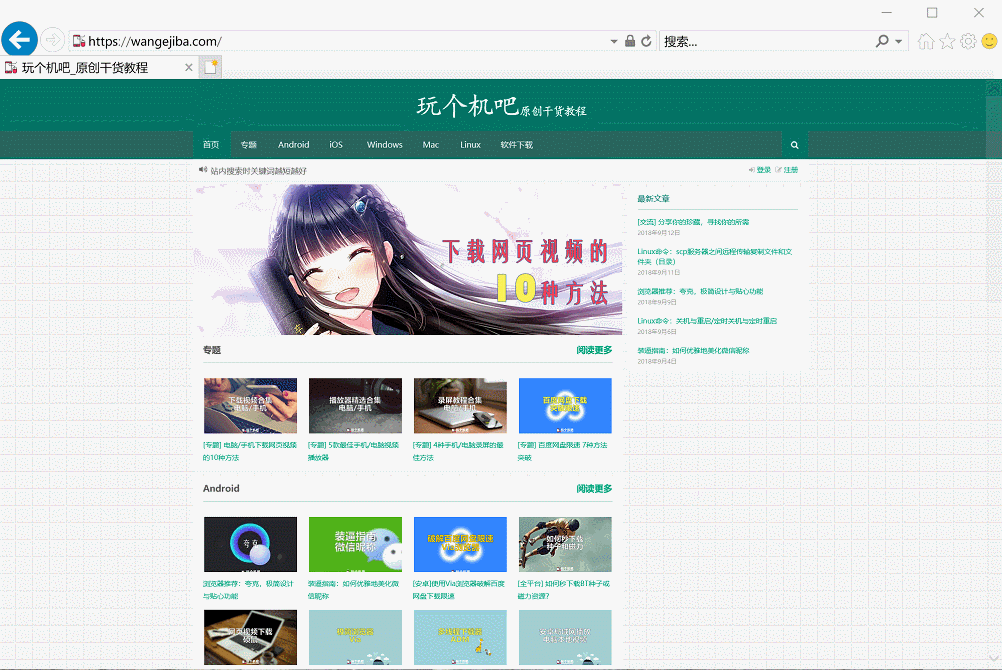Open the browser home page icon

coord(926,41)
